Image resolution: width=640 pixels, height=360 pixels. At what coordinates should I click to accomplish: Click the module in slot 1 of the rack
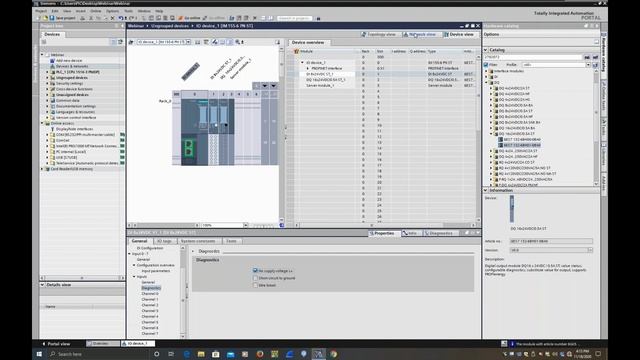point(213,133)
